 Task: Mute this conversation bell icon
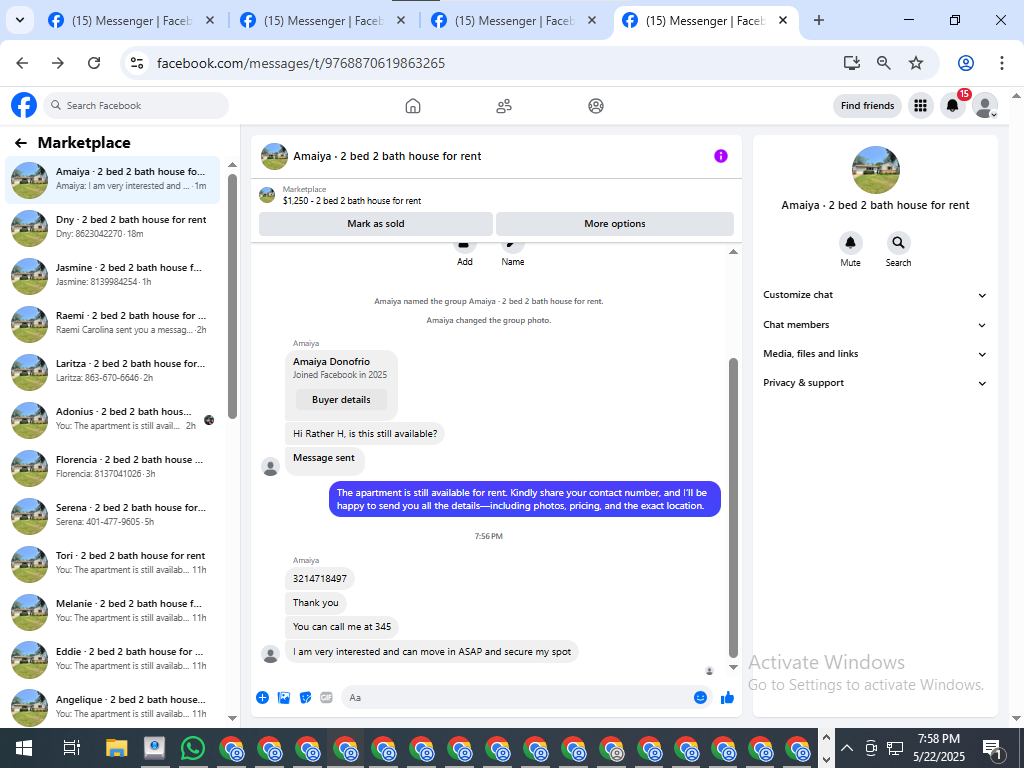point(850,243)
